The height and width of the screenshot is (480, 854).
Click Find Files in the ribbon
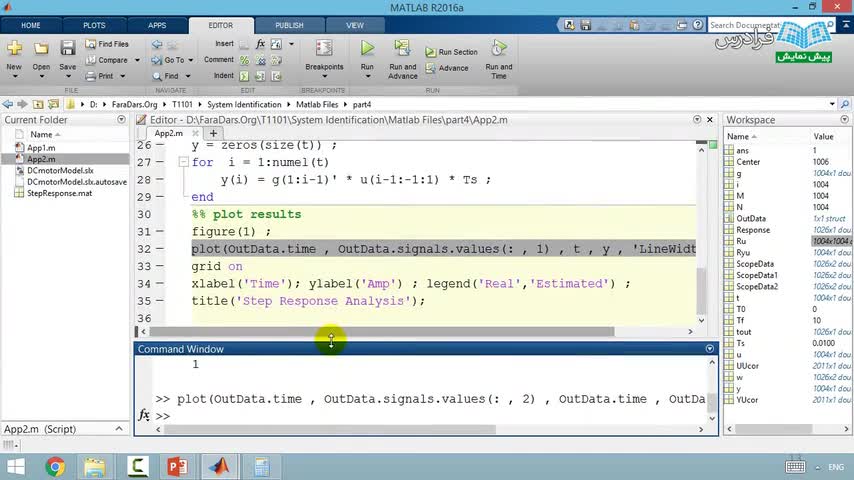[x=107, y=44]
